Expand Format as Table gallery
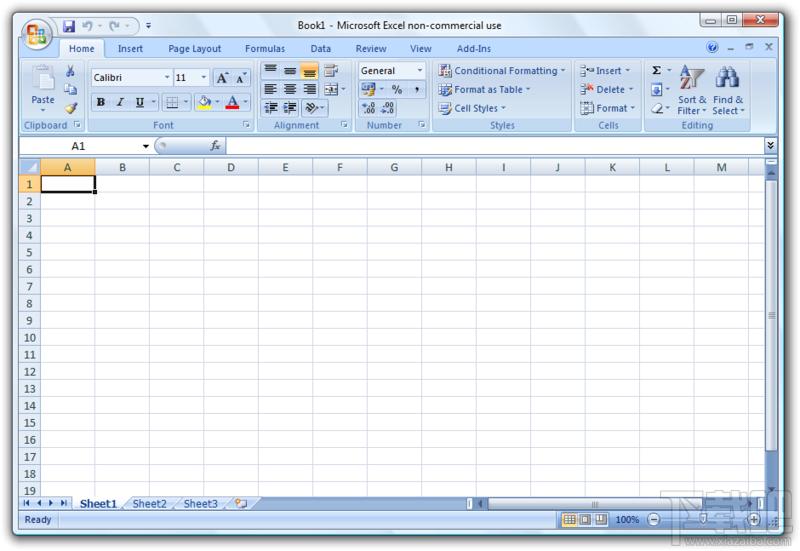 pos(485,90)
